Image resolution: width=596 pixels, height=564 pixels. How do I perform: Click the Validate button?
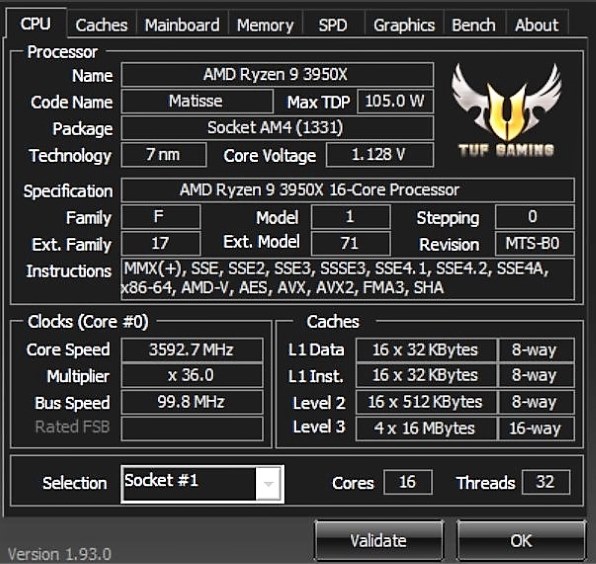379,540
